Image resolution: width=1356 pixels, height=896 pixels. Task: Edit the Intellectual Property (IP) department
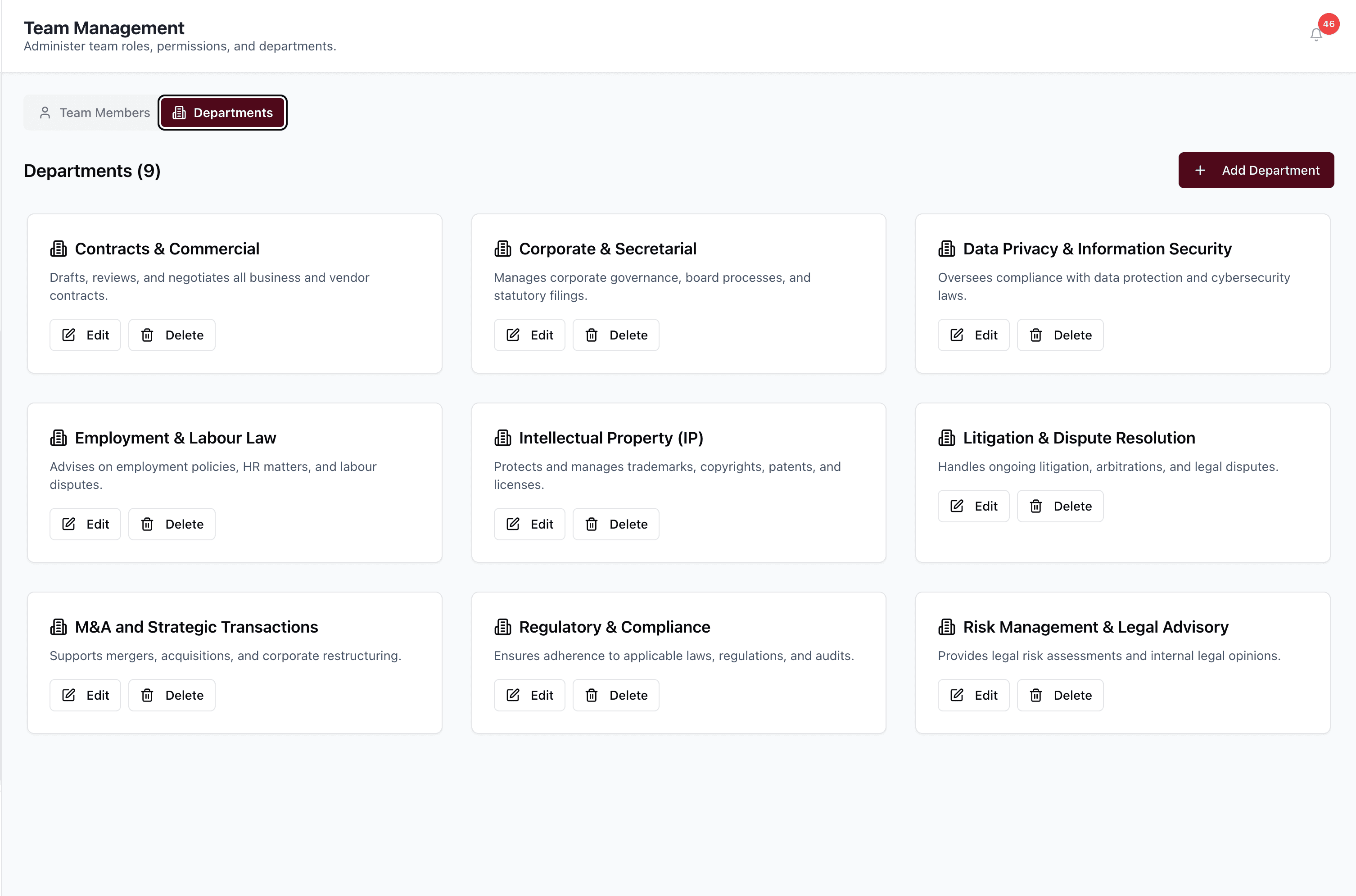pyautogui.click(x=529, y=524)
